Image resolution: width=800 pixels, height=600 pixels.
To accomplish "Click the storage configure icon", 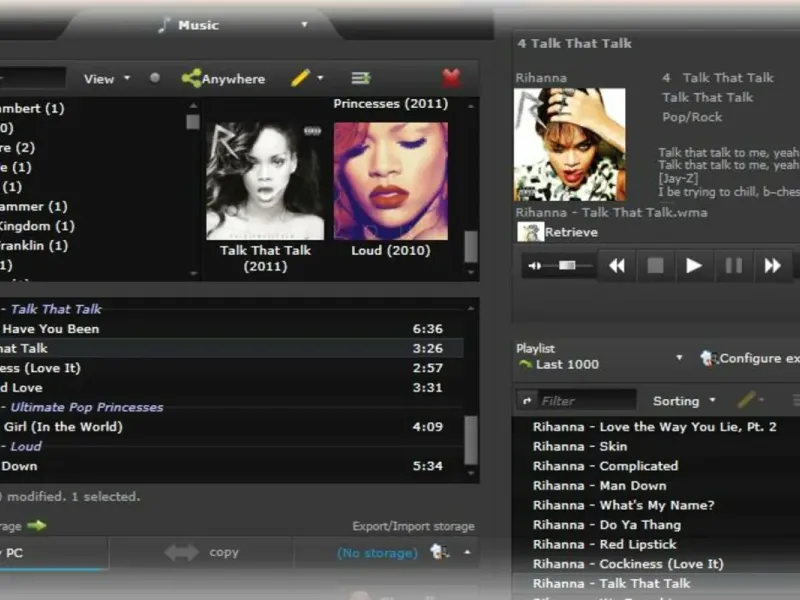I will pos(440,552).
